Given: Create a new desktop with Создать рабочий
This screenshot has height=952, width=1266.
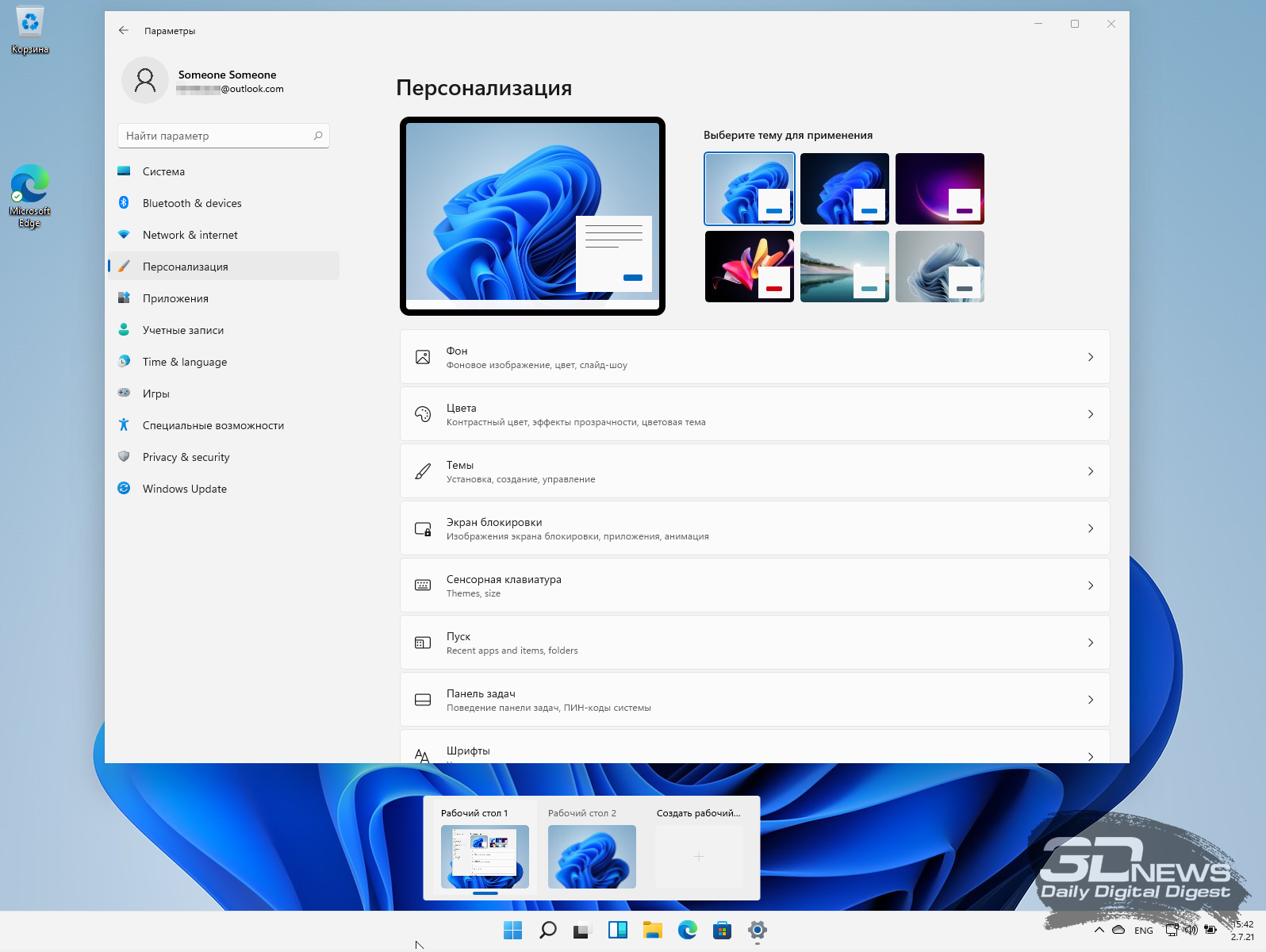Looking at the screenshot, I should click(699, 857).
